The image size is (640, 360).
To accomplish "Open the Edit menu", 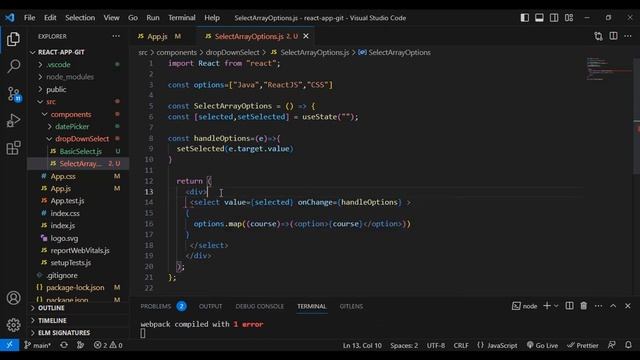I will pyautogui.click(x=50, y=18).
